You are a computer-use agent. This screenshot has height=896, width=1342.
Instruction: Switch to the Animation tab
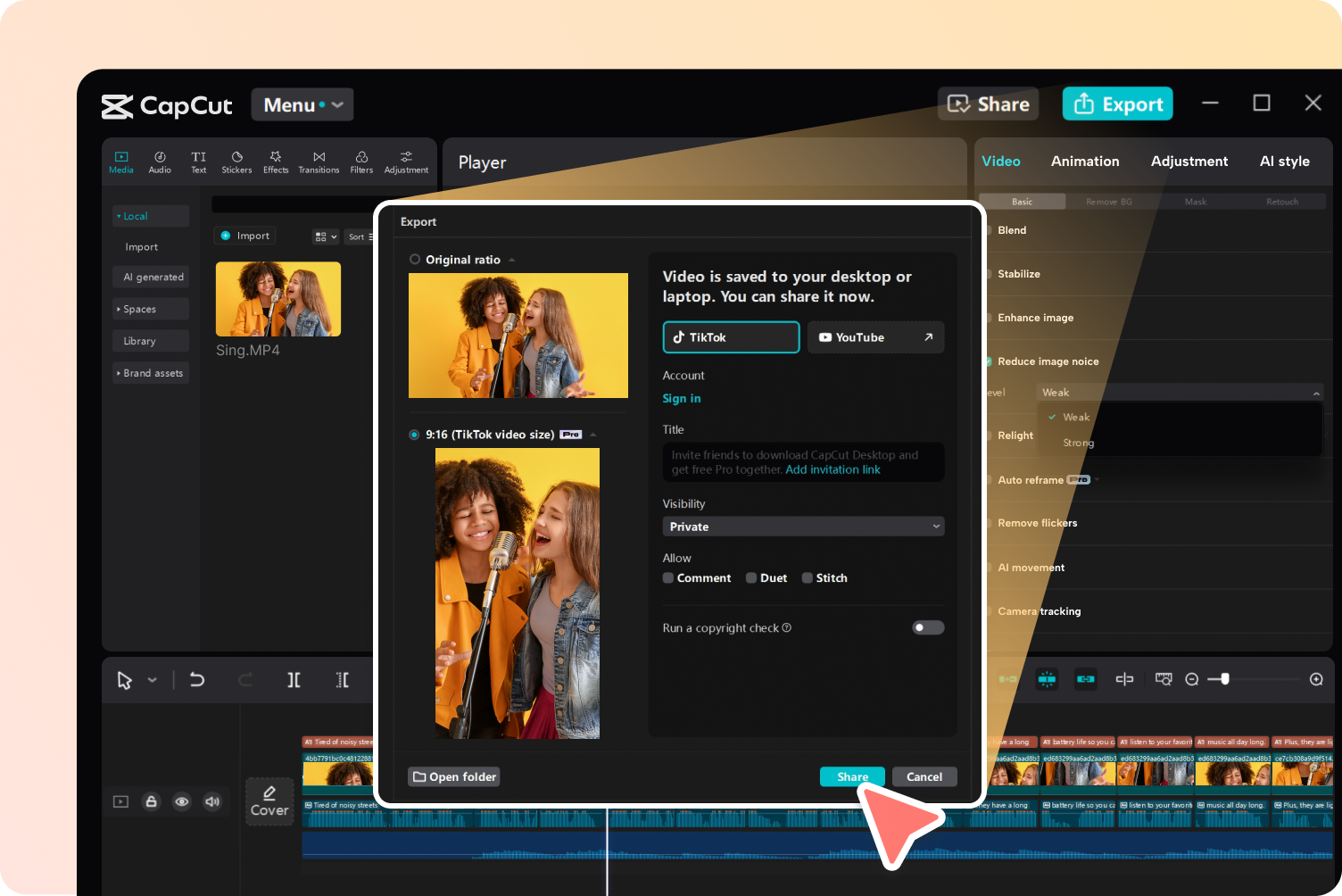(1085, 162)
